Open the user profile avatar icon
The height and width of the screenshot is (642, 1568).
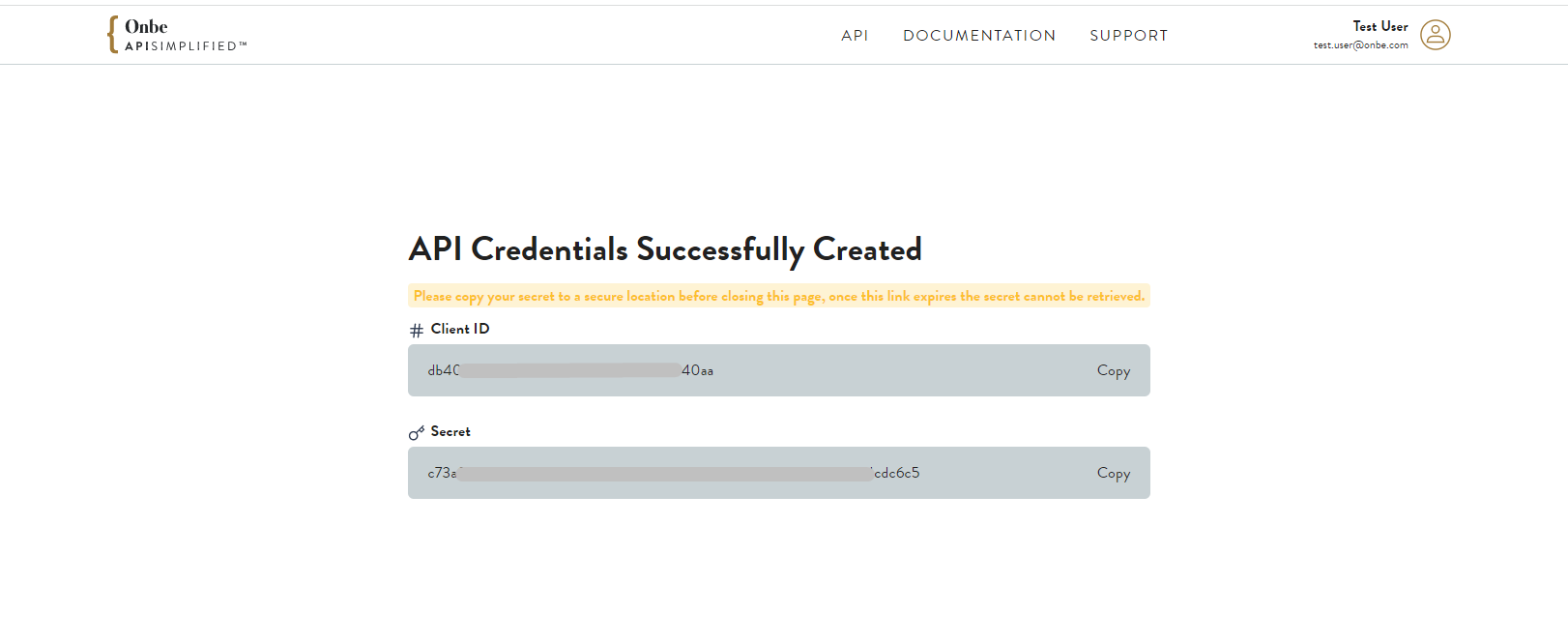[1435, 35]
